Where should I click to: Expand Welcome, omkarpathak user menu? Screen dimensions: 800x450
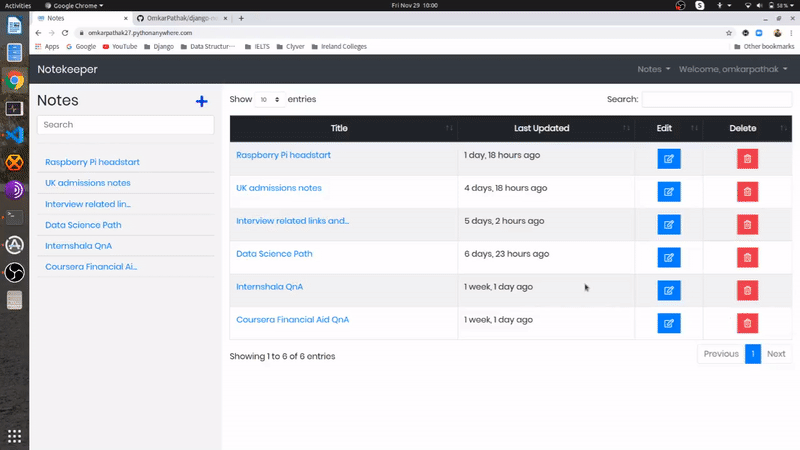tap(733, 69)
